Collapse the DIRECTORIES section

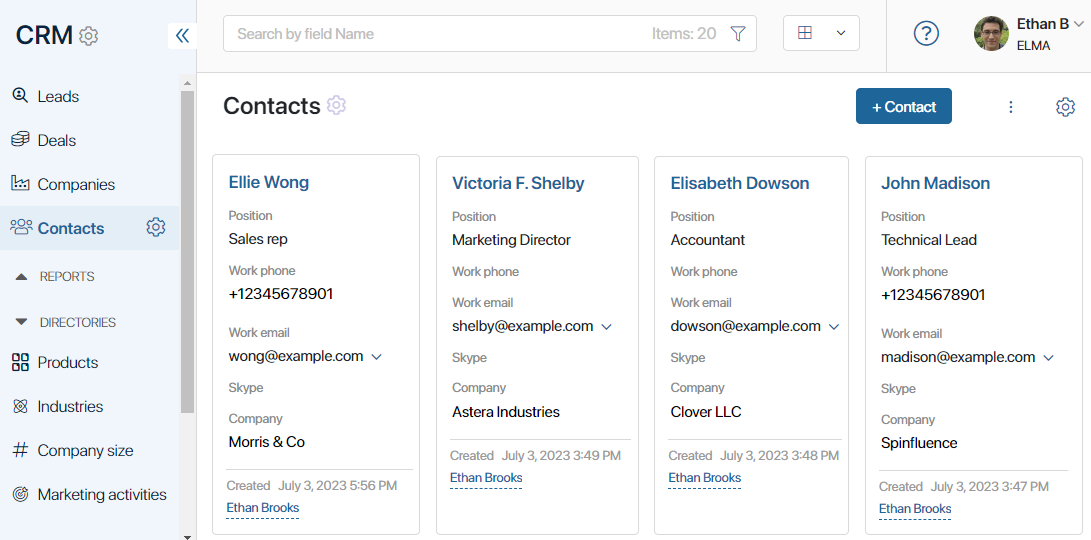pos(65,322)
